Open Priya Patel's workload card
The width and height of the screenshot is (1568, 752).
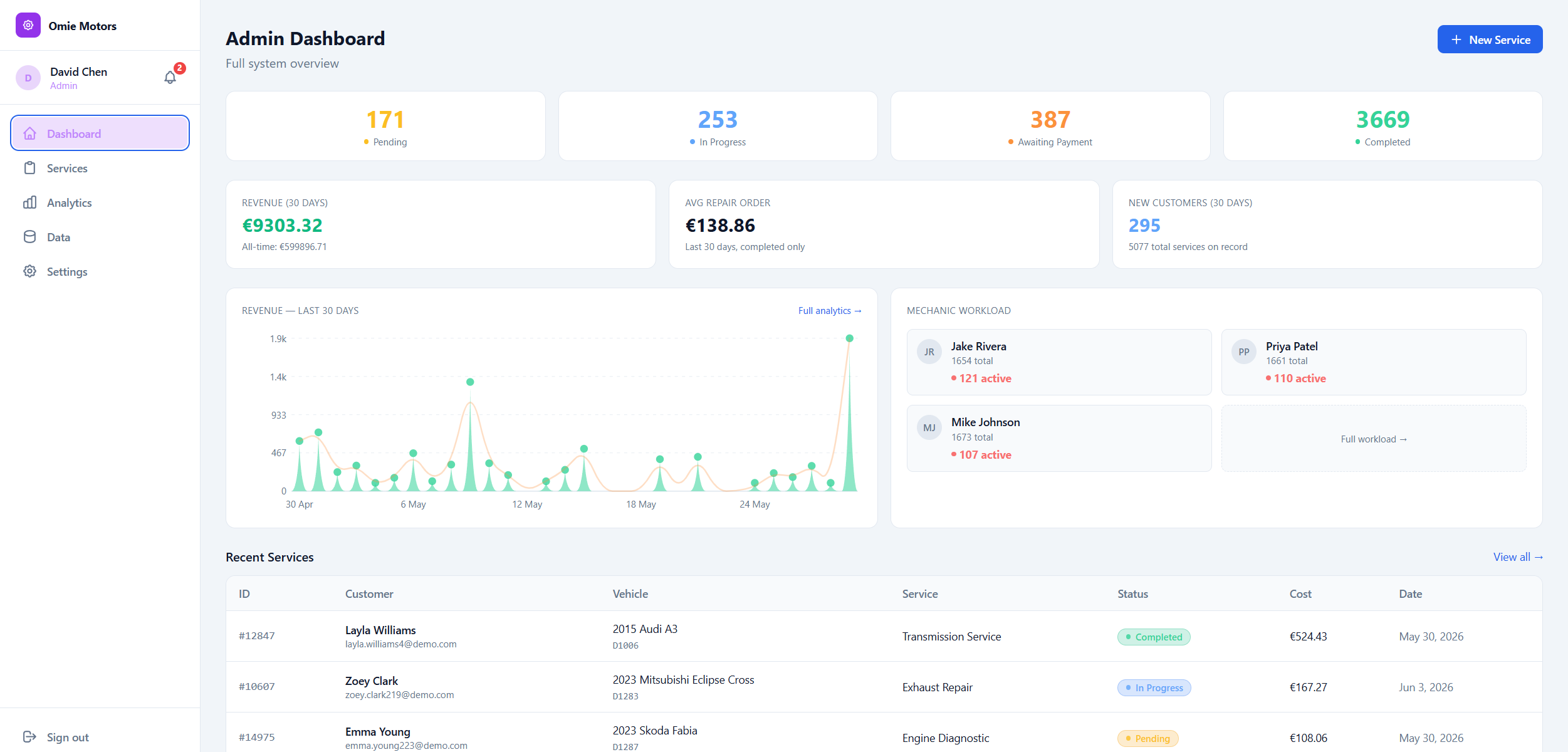click(x=1374, y=362)
